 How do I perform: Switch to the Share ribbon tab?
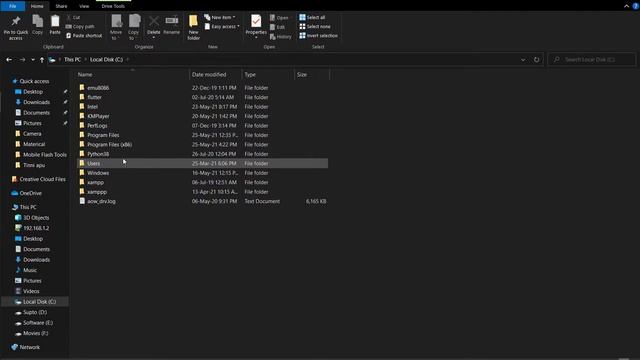point(61,6)
